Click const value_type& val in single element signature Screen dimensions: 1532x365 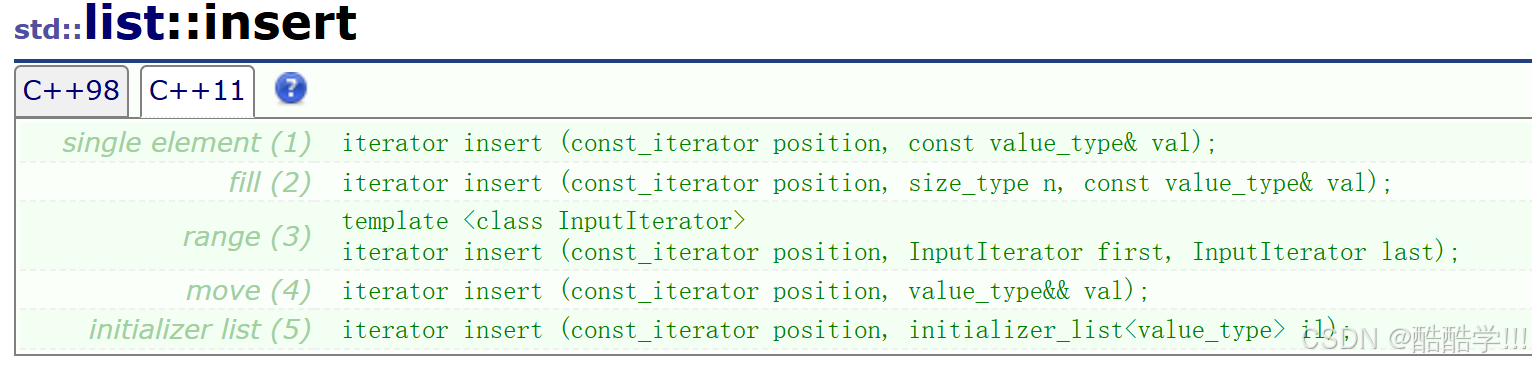[1051, 143]
